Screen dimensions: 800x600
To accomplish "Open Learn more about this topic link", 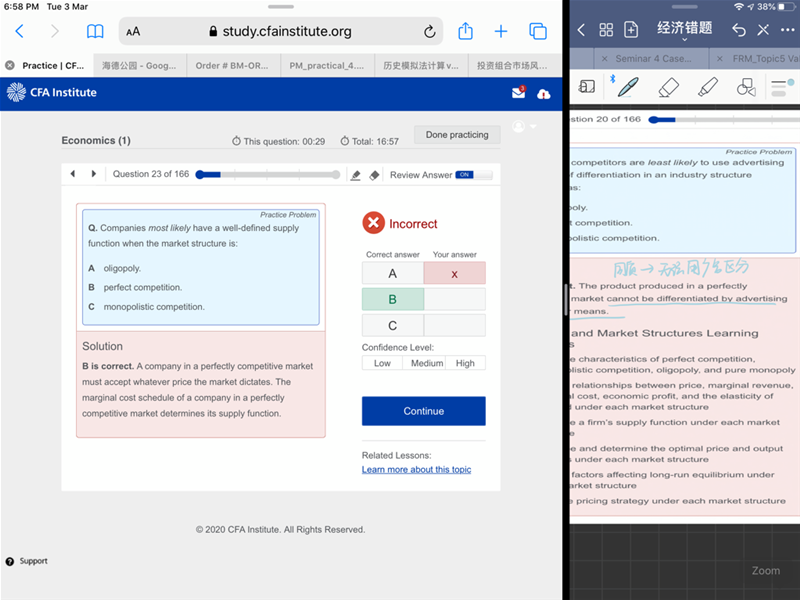I will pyautogui.click(x=416, y=469).
